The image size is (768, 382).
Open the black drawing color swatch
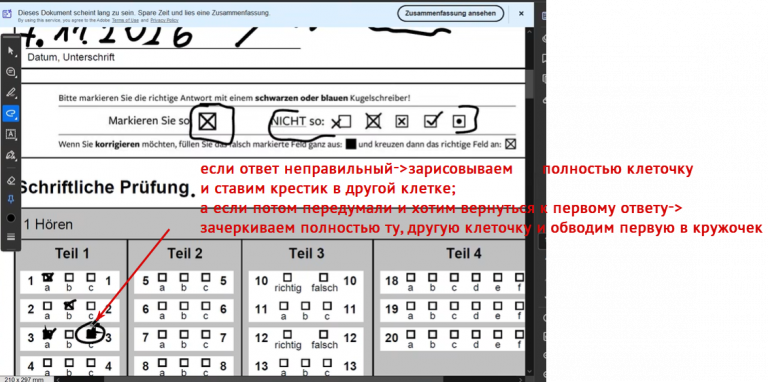(11, 218)
